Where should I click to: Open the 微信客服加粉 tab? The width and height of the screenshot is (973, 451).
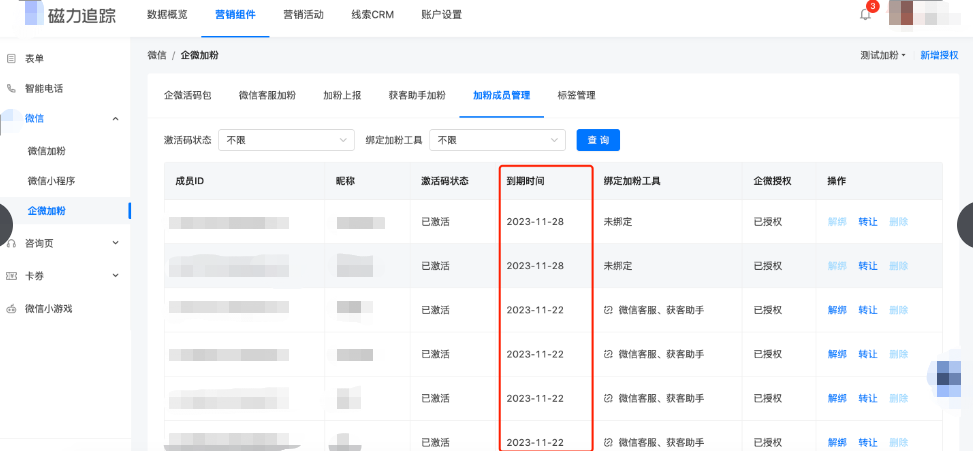267,96
